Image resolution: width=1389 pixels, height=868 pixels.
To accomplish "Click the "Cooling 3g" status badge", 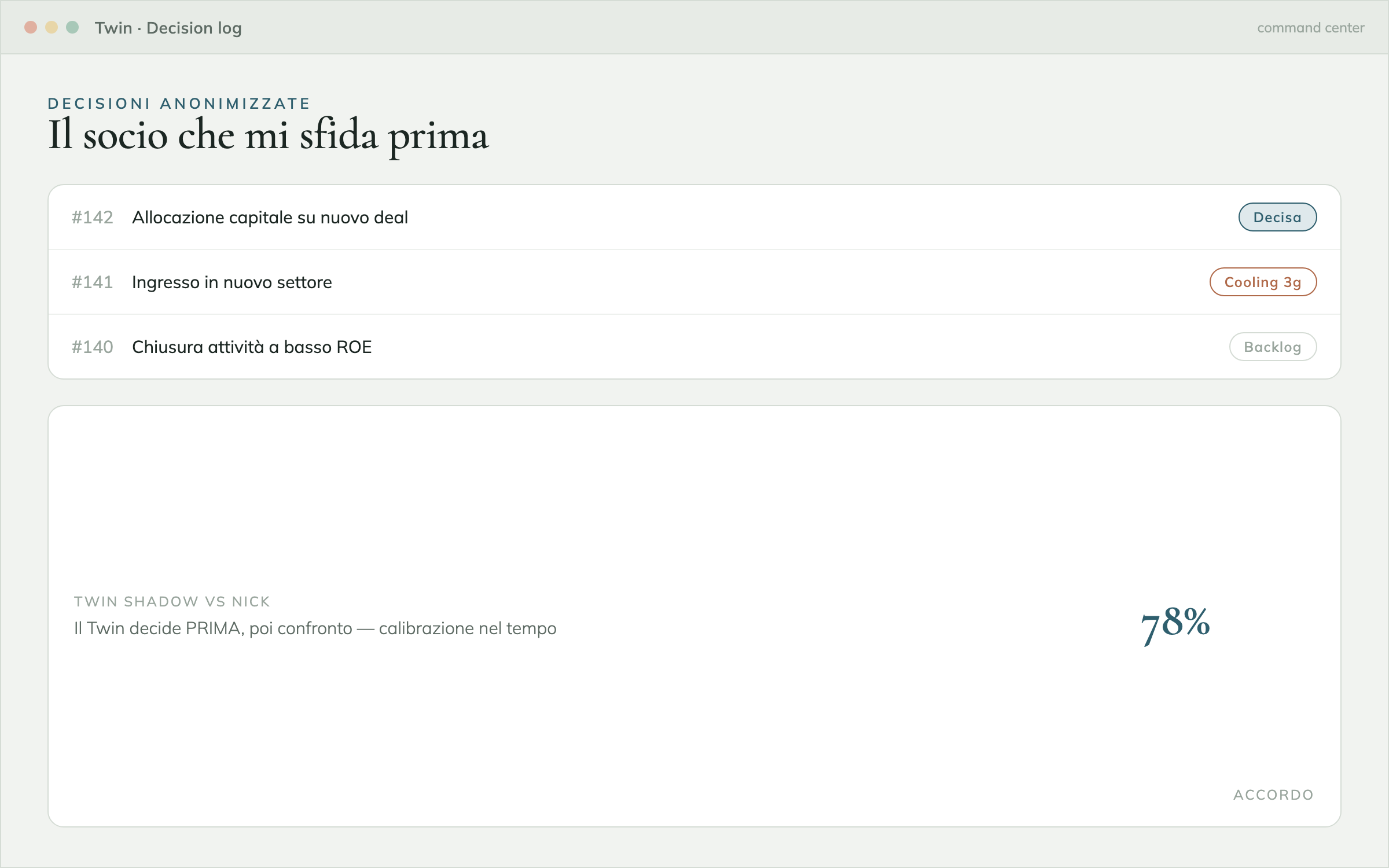I will click(x=1263, y=282).
